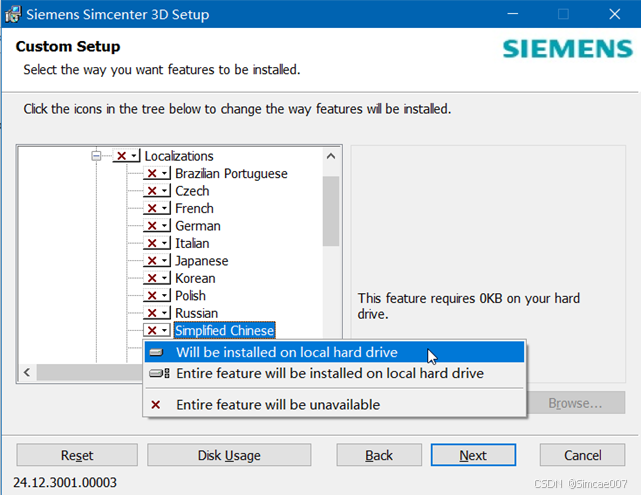Open Disk Usage dialog
Viewport: 641px width, 495px height.
(229, 455)
